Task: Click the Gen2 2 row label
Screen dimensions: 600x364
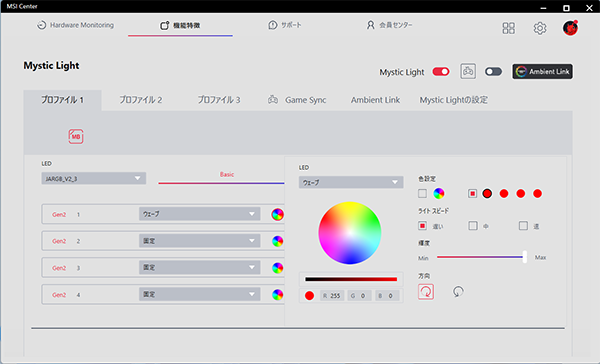Action: click(59, 241)
